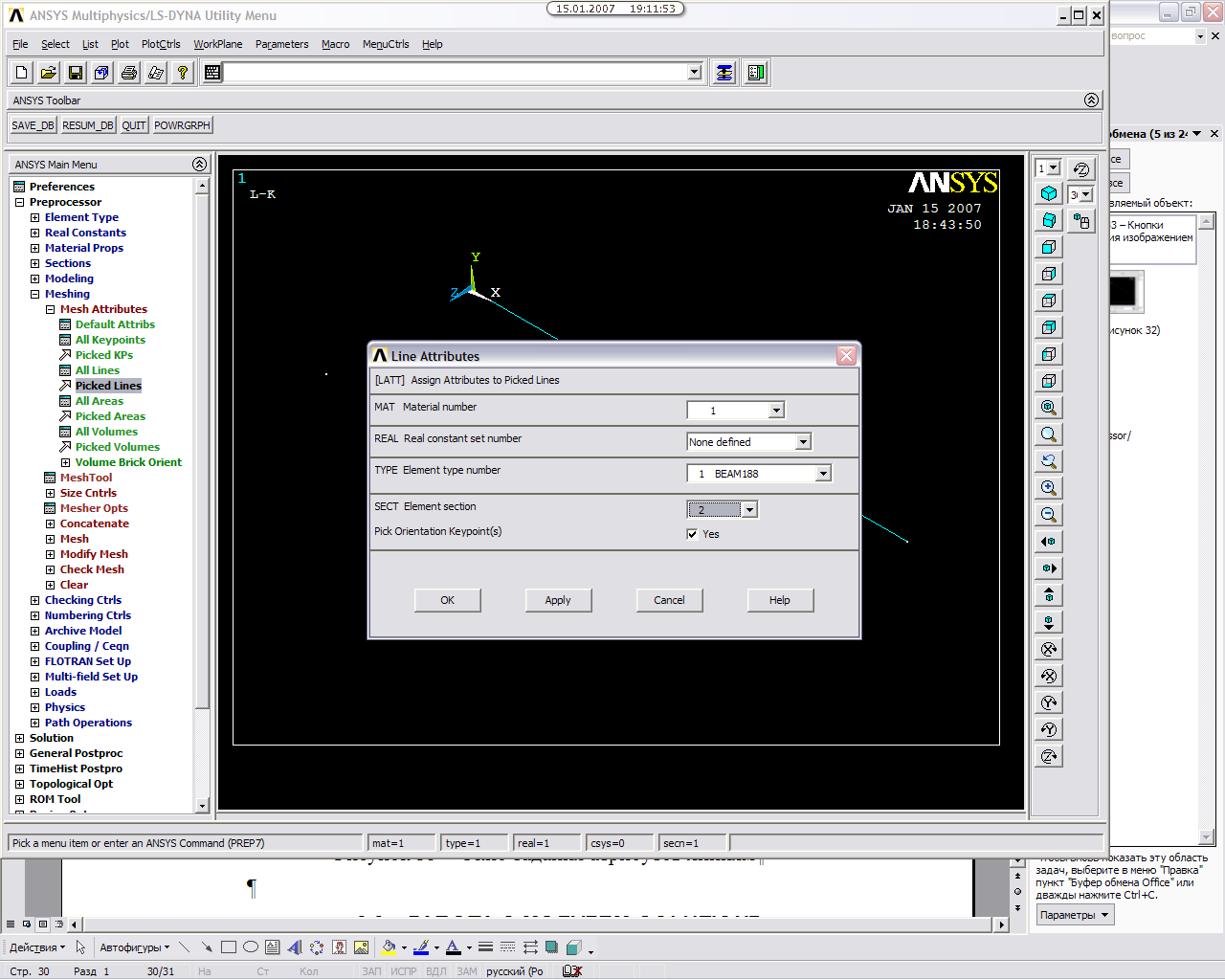1225x980 pixels.
Task: Expand the Modeling tree node
Action: (x=34, y=278)
